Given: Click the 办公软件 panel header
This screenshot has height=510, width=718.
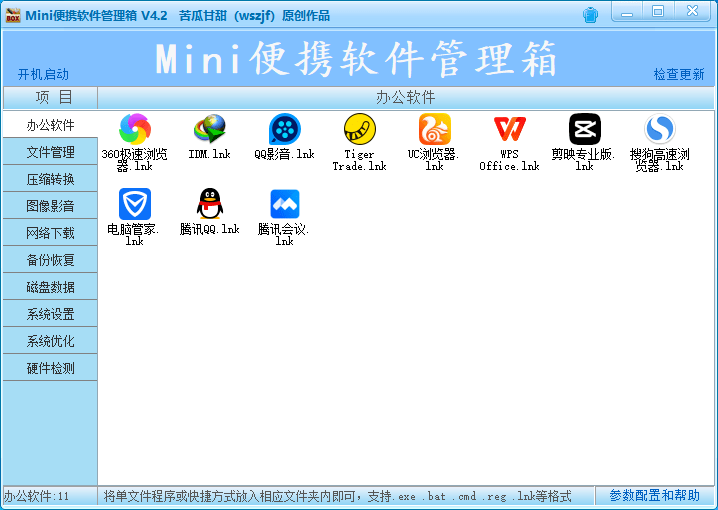Looking at the screenshot, I should click(406, 97).
